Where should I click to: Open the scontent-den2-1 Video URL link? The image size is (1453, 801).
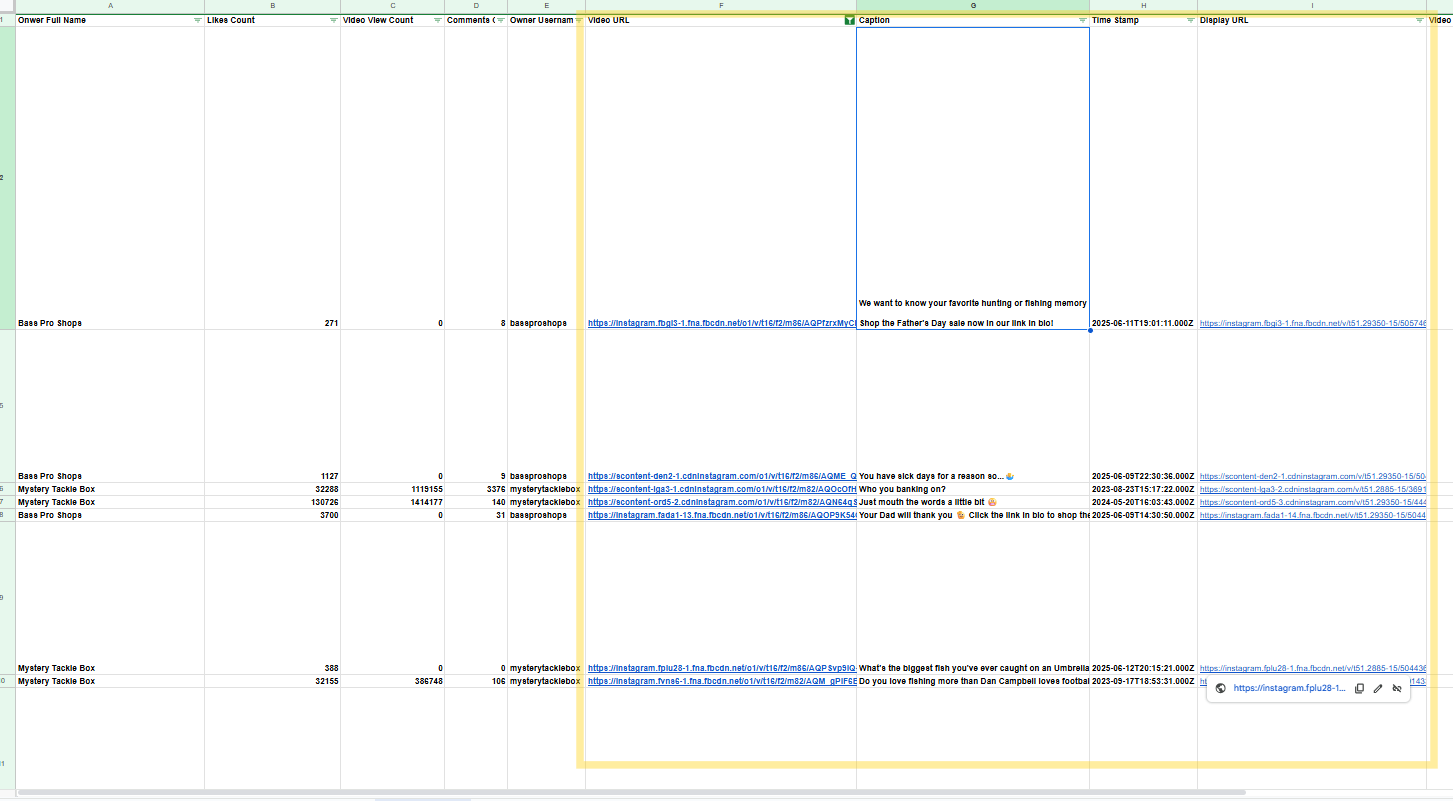722,476
